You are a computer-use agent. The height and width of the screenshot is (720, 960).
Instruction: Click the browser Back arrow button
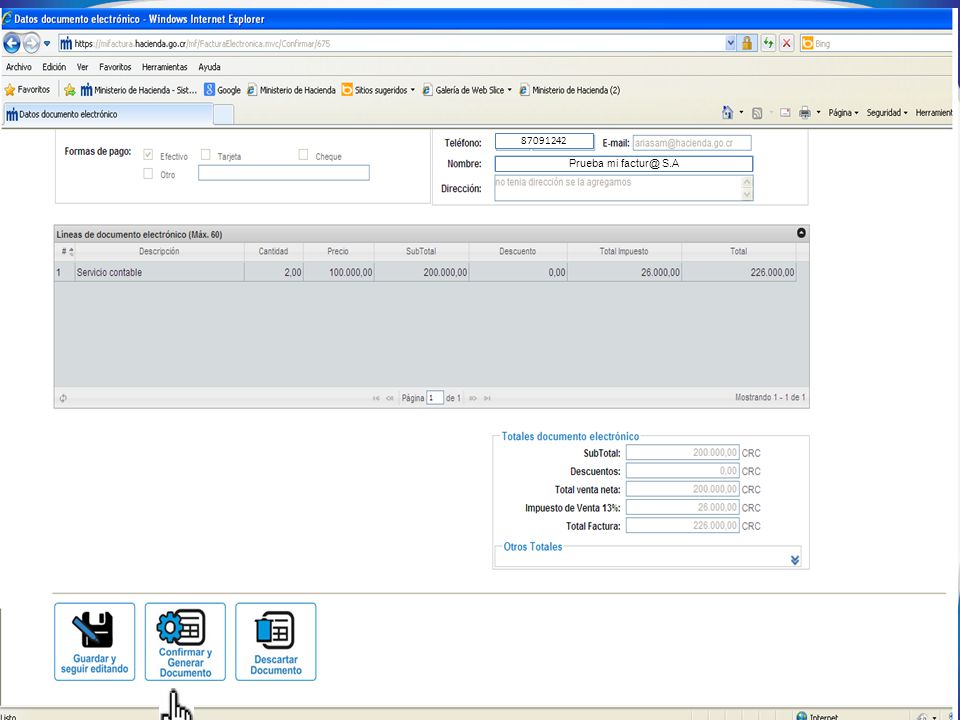[x=12, y=43]
